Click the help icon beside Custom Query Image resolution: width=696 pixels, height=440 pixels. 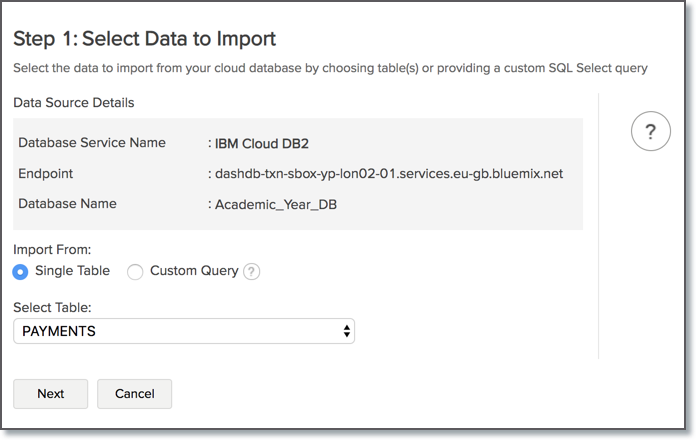(251, 271)
